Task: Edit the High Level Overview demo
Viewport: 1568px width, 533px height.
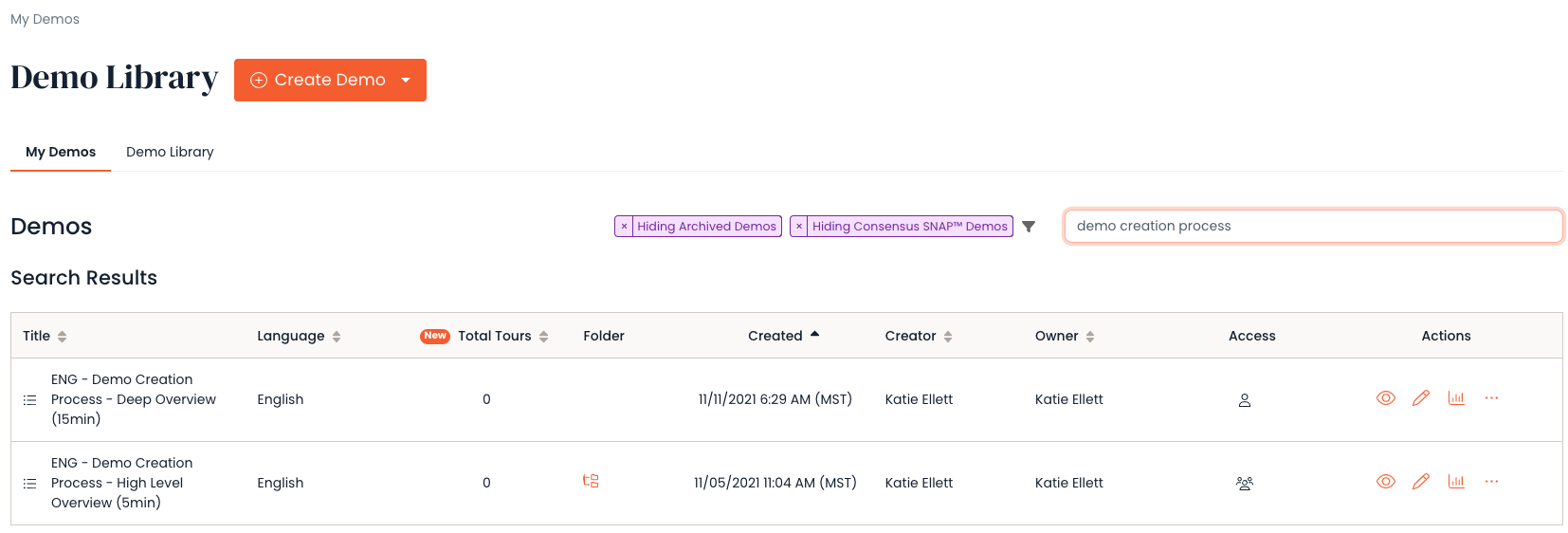Action: 1420,482
